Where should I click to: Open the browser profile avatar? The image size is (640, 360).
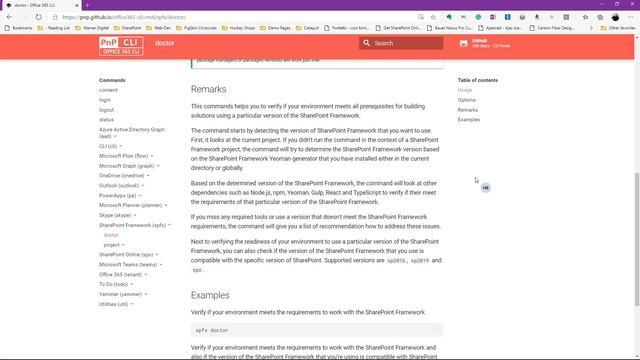(x=616, y=17)
